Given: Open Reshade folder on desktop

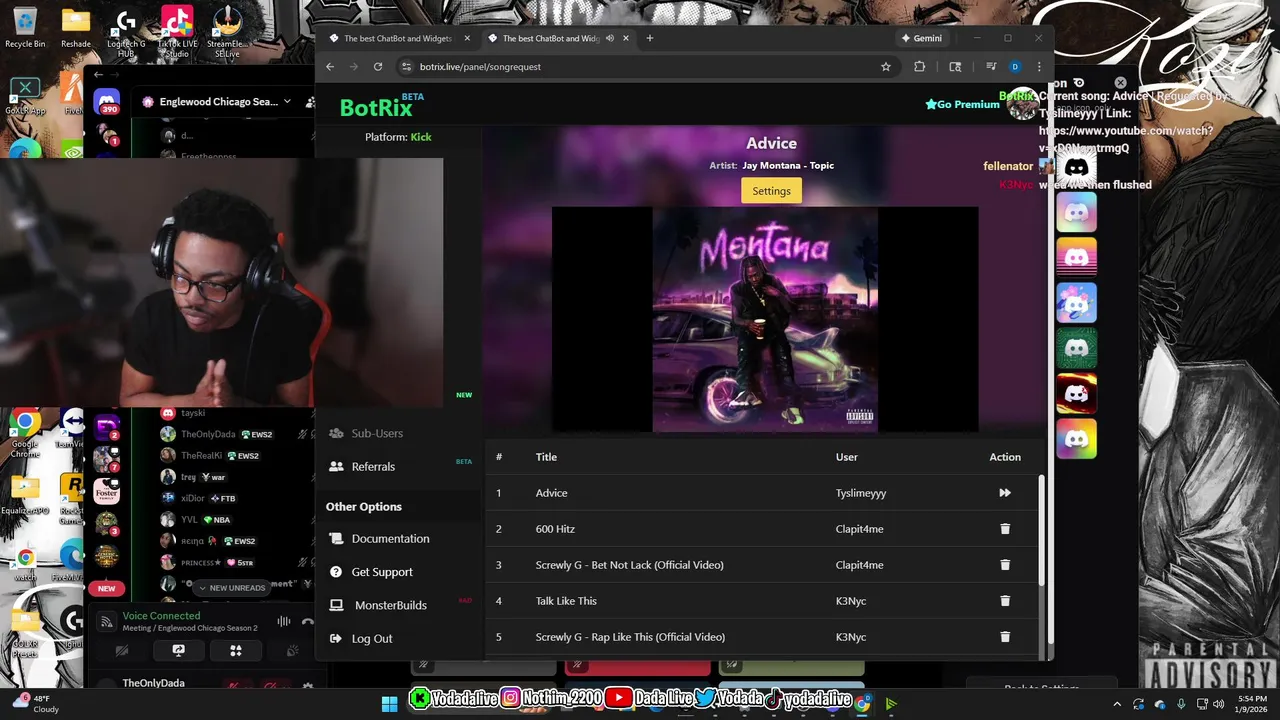Looking at the screenshot, I should 76,27.
